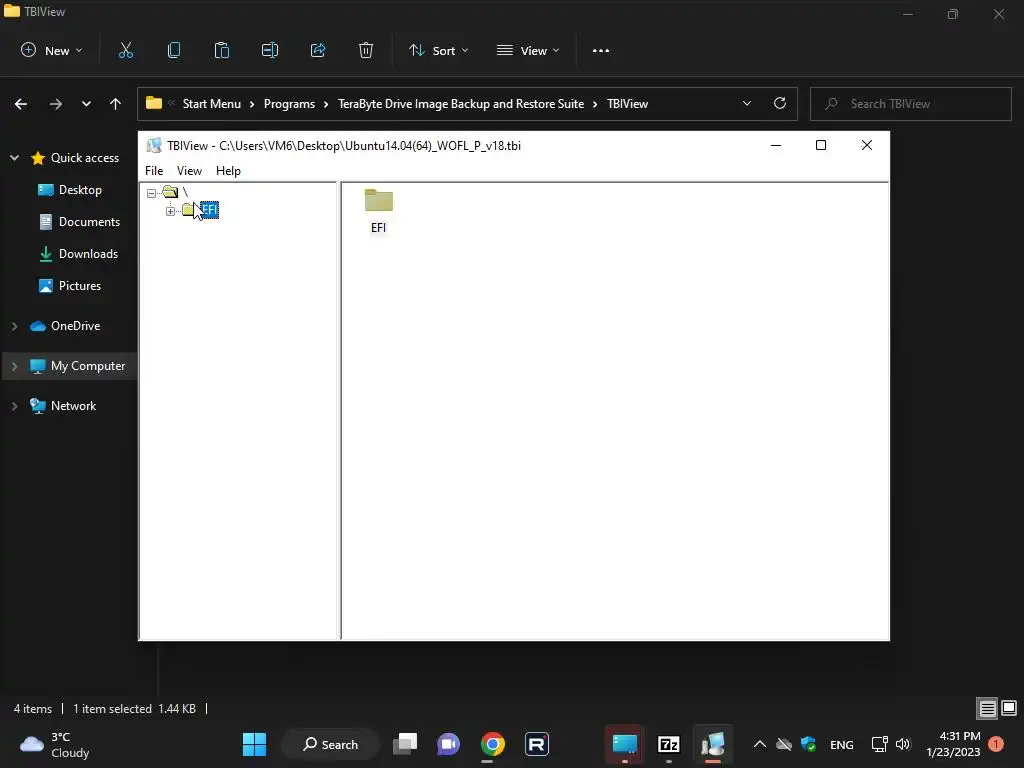Collapse the root backslash tree node
Screen dimensions: 1024x768
(x=152, y=193)
